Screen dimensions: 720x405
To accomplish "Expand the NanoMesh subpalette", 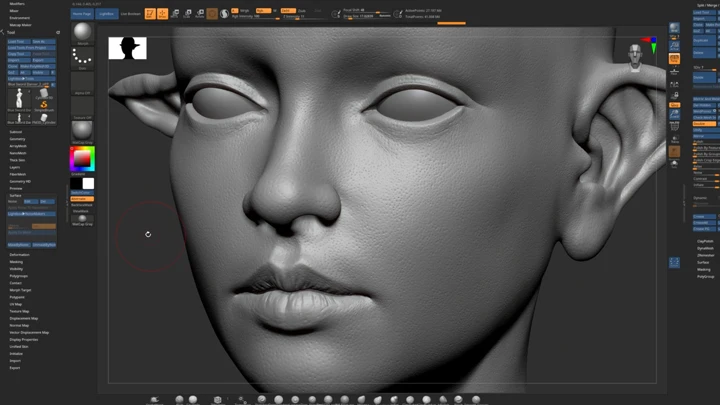I will click(x=18, y=153).
